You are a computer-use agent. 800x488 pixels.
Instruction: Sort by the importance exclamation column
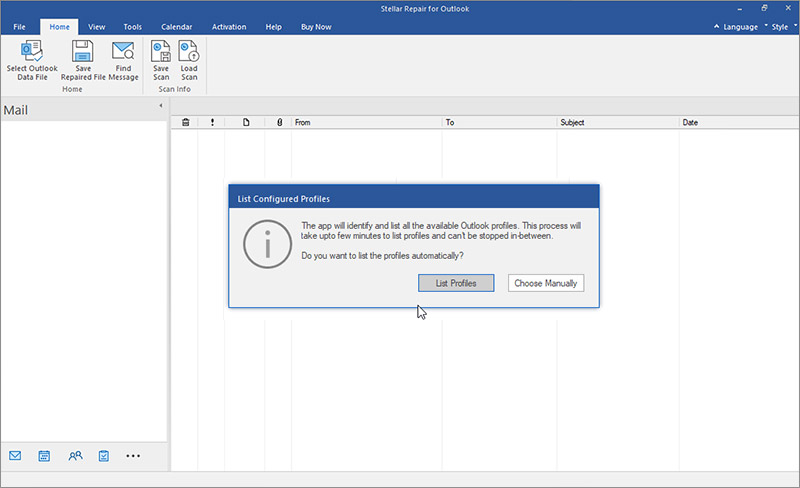pyautogui.click(x=212, y=123)
